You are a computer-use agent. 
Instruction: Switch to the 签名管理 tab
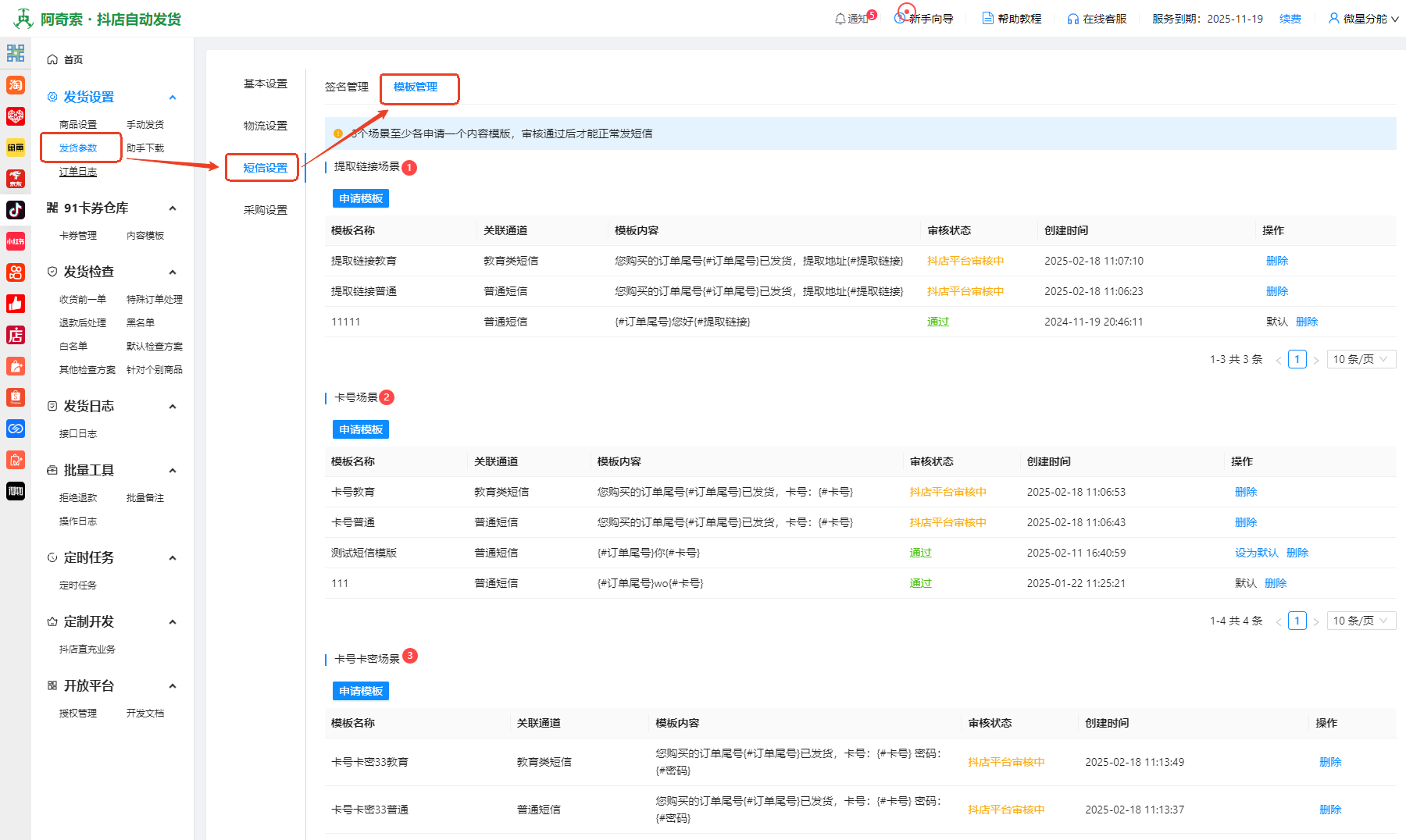(x=346, y=87)
